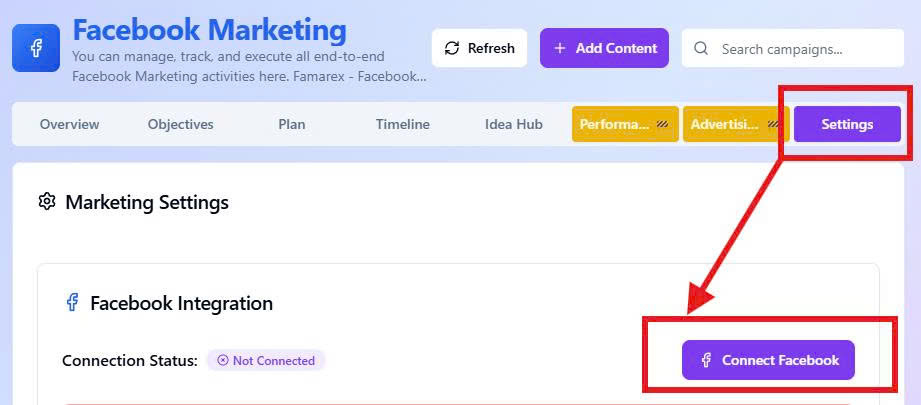Click the construction icon on the Advertising tab

coord(773,125)
